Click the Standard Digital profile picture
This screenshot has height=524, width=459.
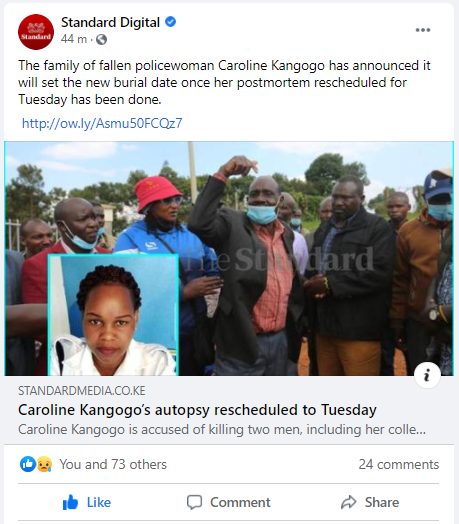[x=36, y=32]
